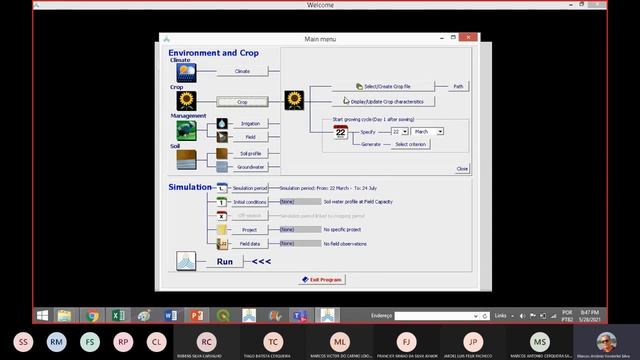Open QGIS from the taskbar
The height and width of the screenshot is (360, 640).
223,316
